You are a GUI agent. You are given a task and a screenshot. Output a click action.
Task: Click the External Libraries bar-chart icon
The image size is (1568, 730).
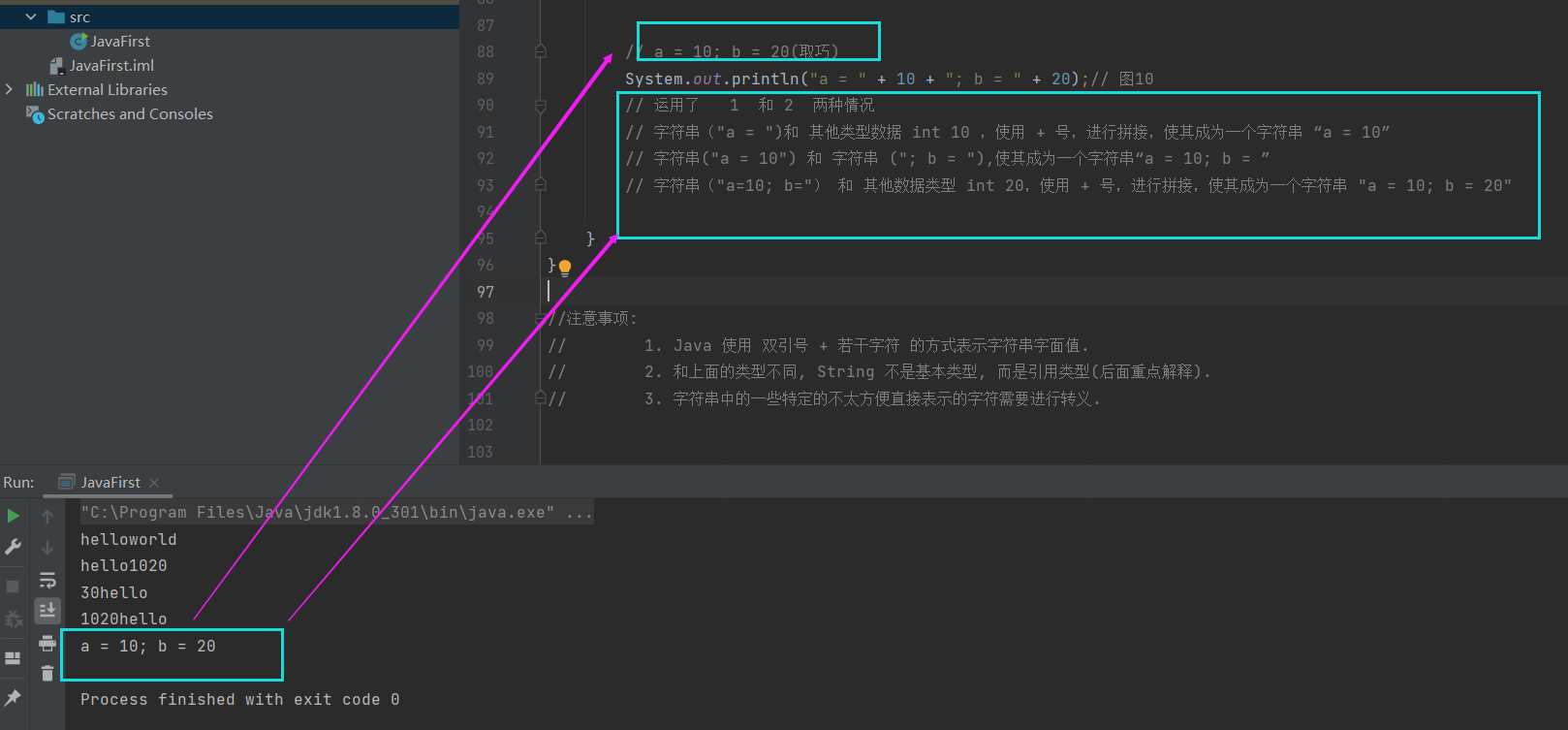tap(35, 89)
